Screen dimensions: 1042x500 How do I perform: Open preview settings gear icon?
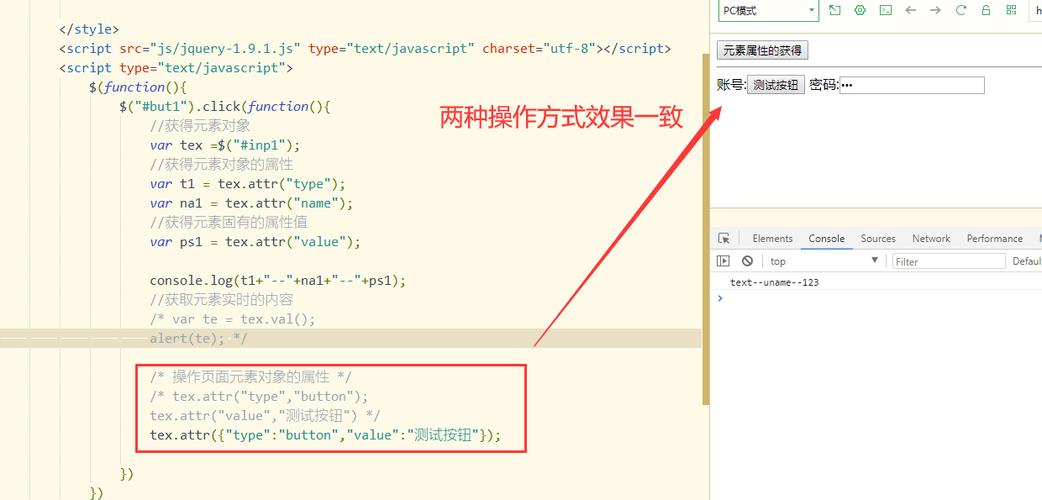click(860, 10)
